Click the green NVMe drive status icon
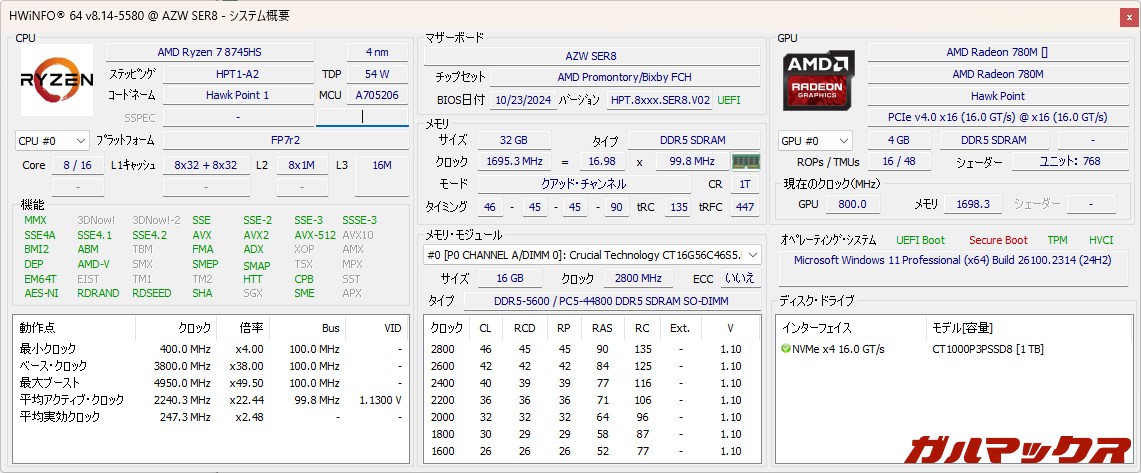Viewport: 1141px width, 473px height. 786,349
